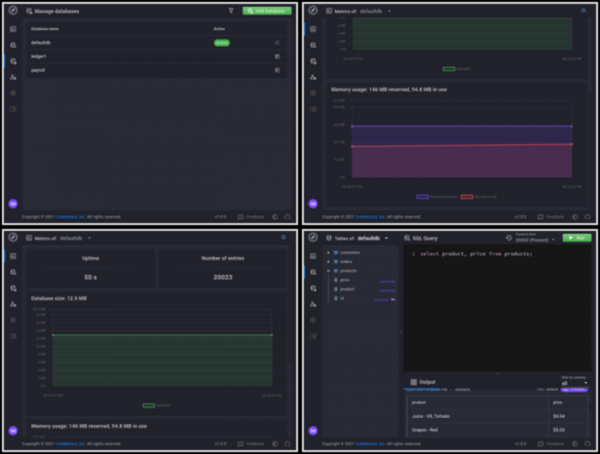Viewport: 600px width, 454px height.
Task: Expand the customers table in the tree
Action: pyautogui.click(x=328, y=252)
